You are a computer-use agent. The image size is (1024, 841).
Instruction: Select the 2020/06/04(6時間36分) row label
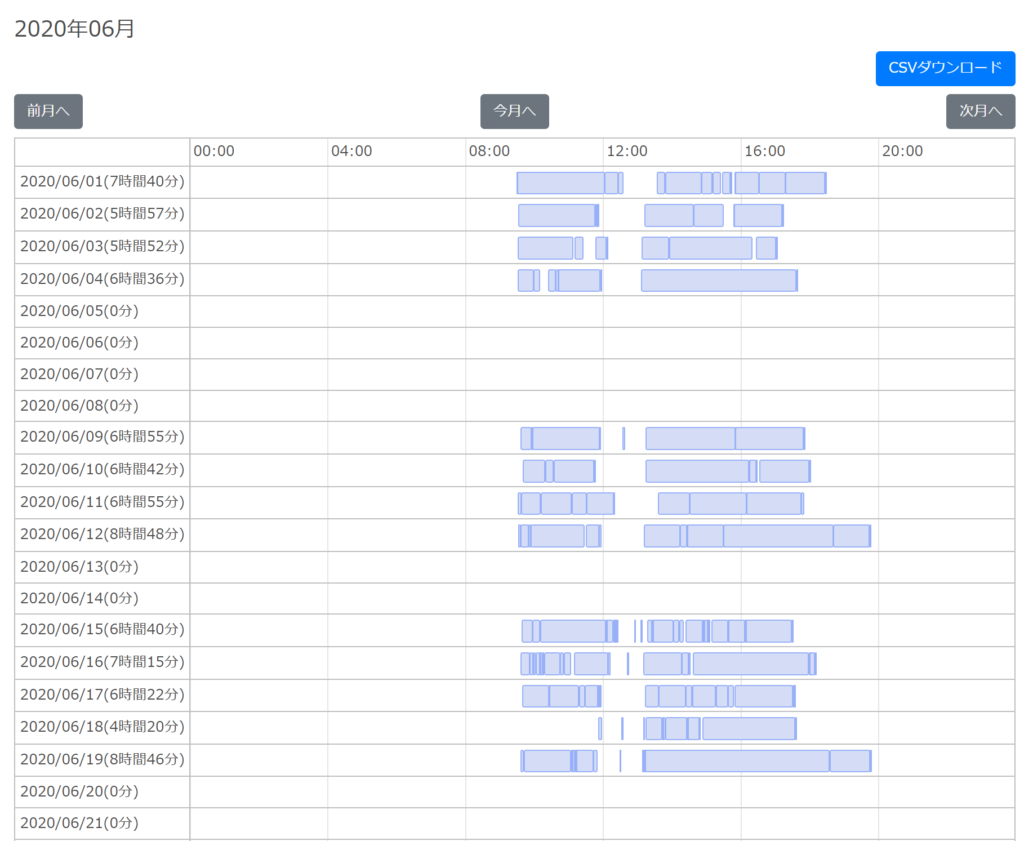pyautogui.click(x=103, y=279)
